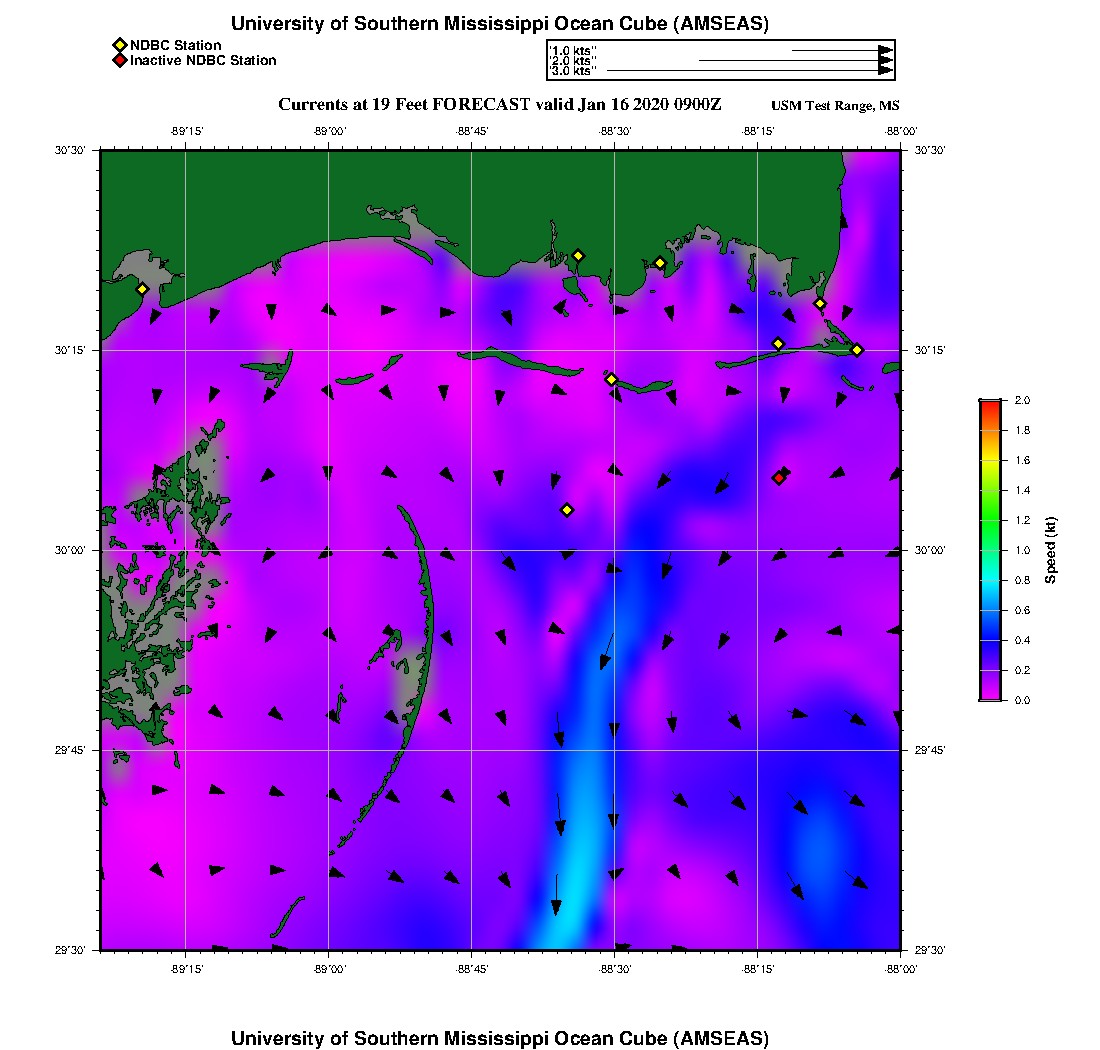Click the "Inactive NDBC Station" legend text
1100x1050 pixels.
pos(203,60)
